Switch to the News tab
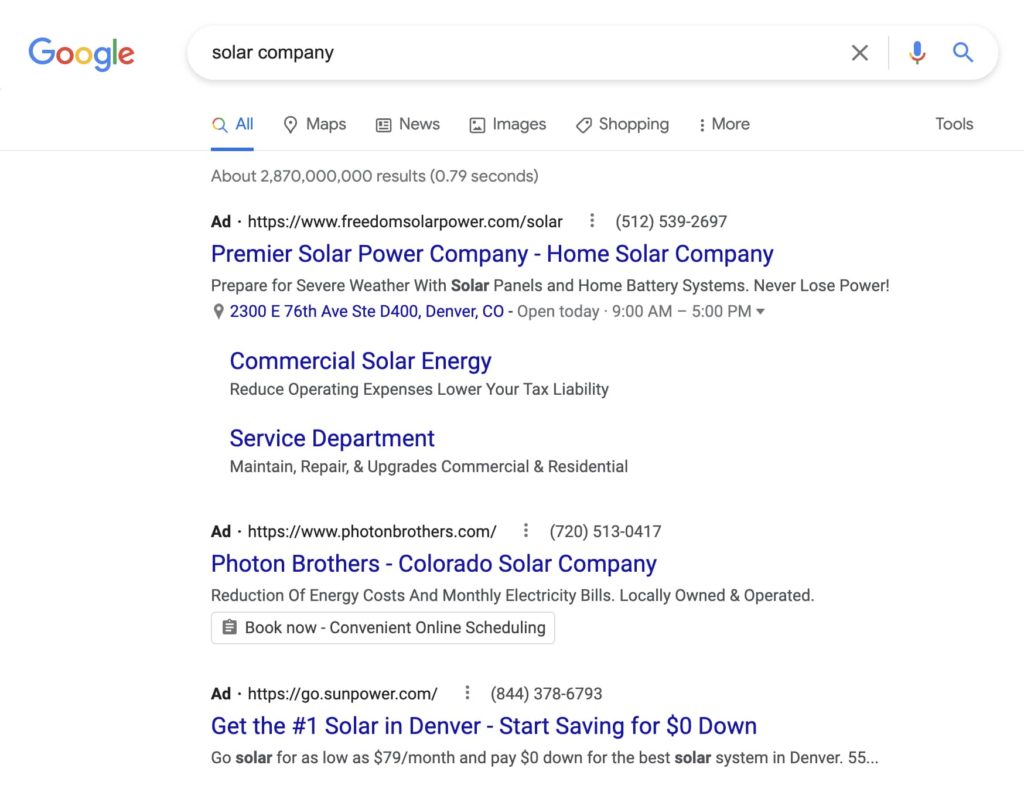Image resolution: width=1024 pixels, height=799 pixels. [x=408, y=124]
